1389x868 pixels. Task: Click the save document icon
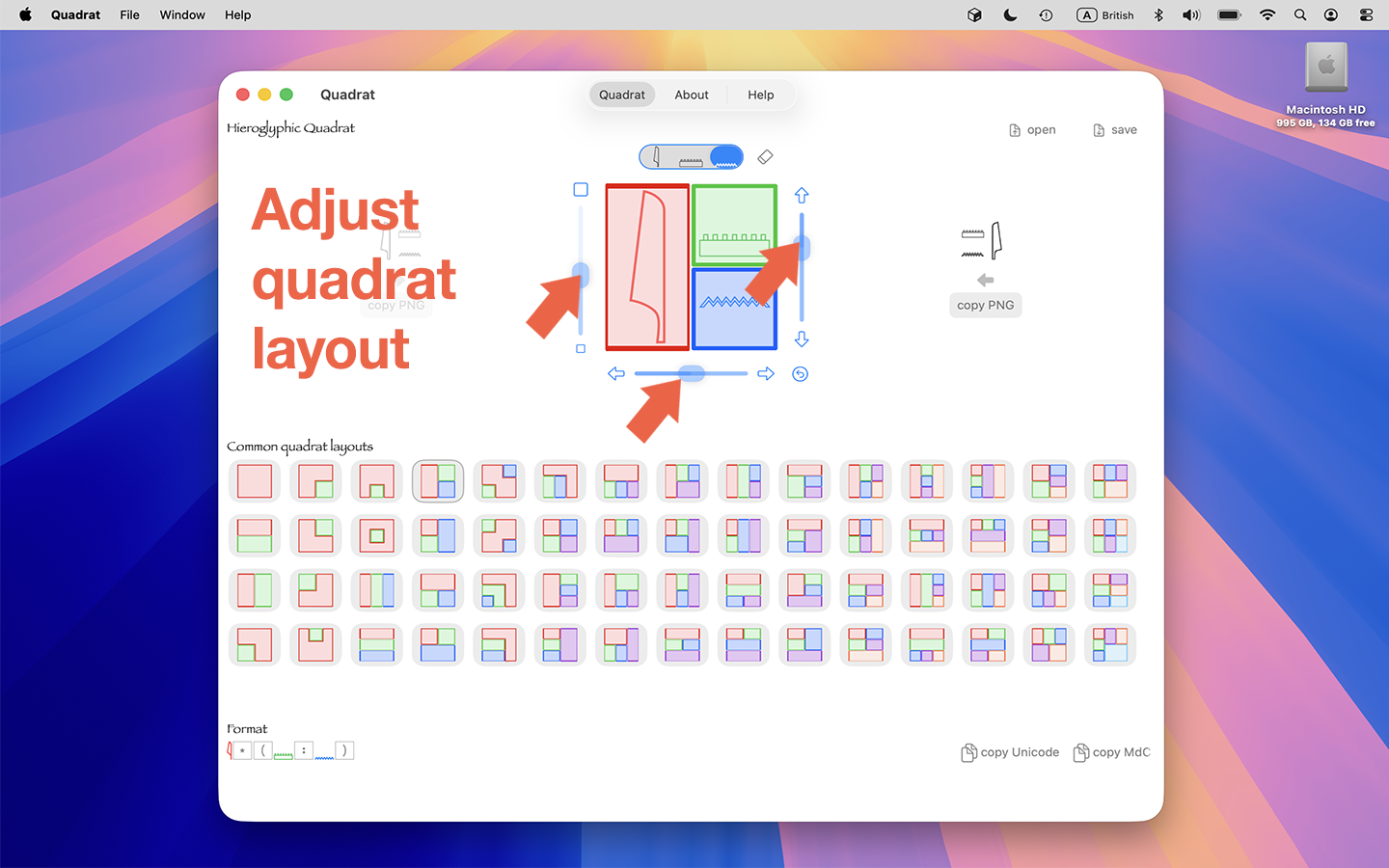point(1098,129)
